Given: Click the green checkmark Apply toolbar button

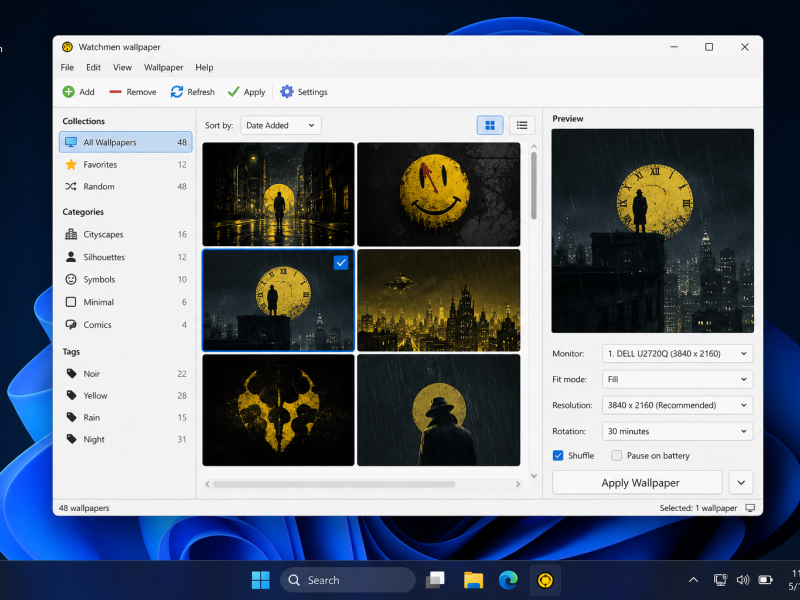Looking at the screenshot, I should (246, 92).
